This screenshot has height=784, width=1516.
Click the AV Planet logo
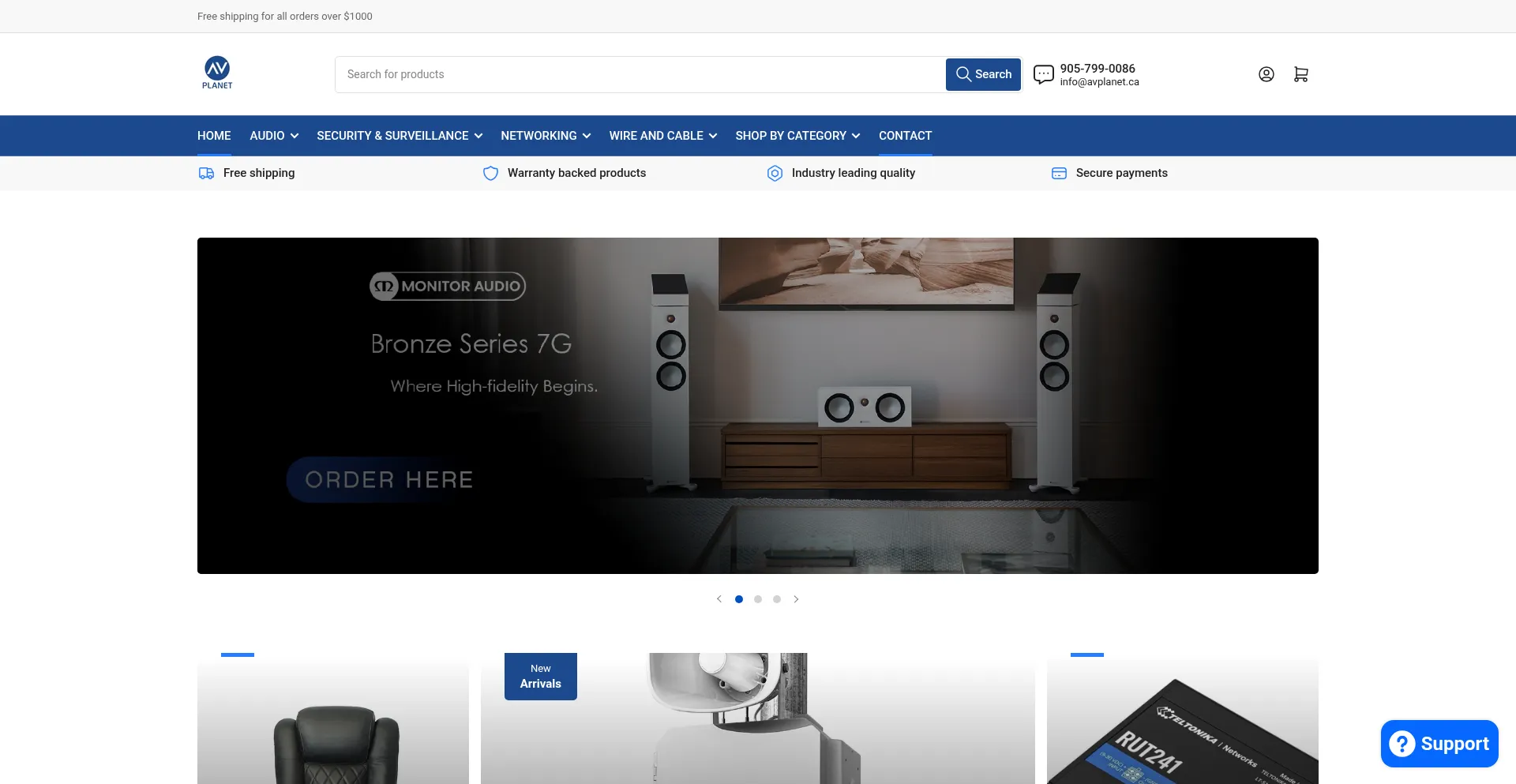click(x=217, y=73)
